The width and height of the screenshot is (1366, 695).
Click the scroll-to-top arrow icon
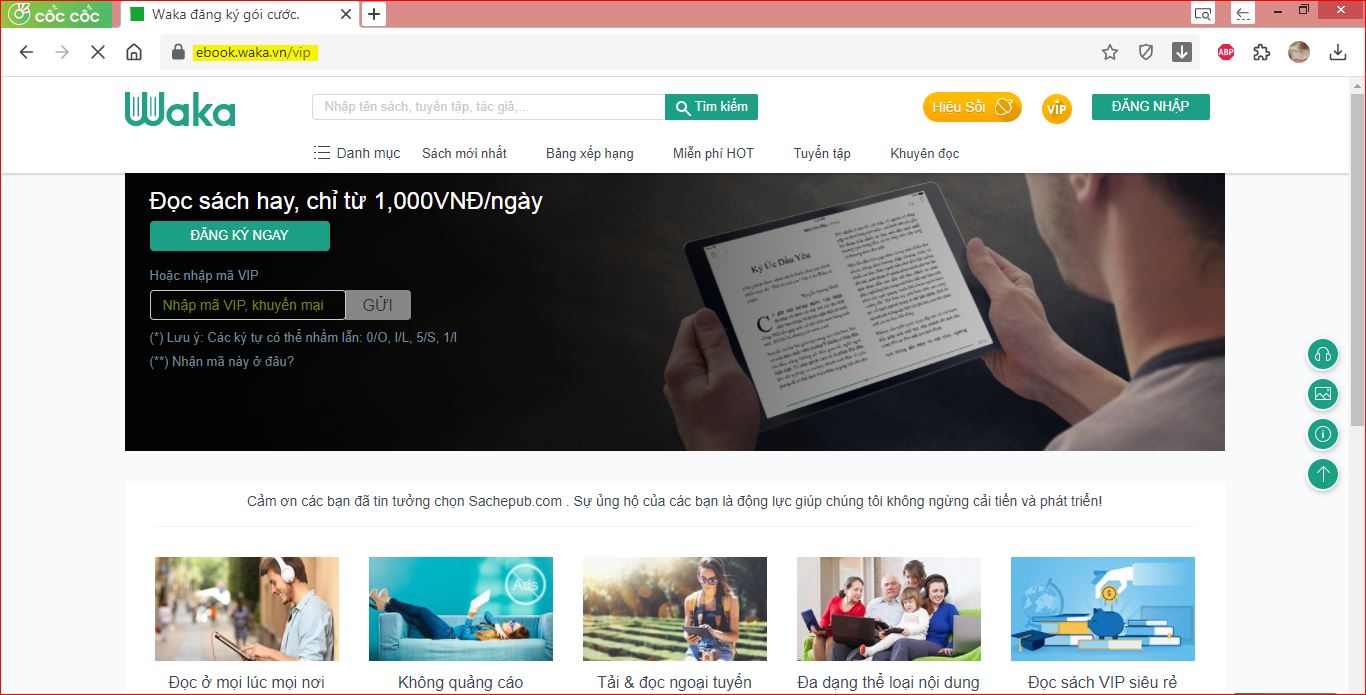click(x=1323, y=474)
